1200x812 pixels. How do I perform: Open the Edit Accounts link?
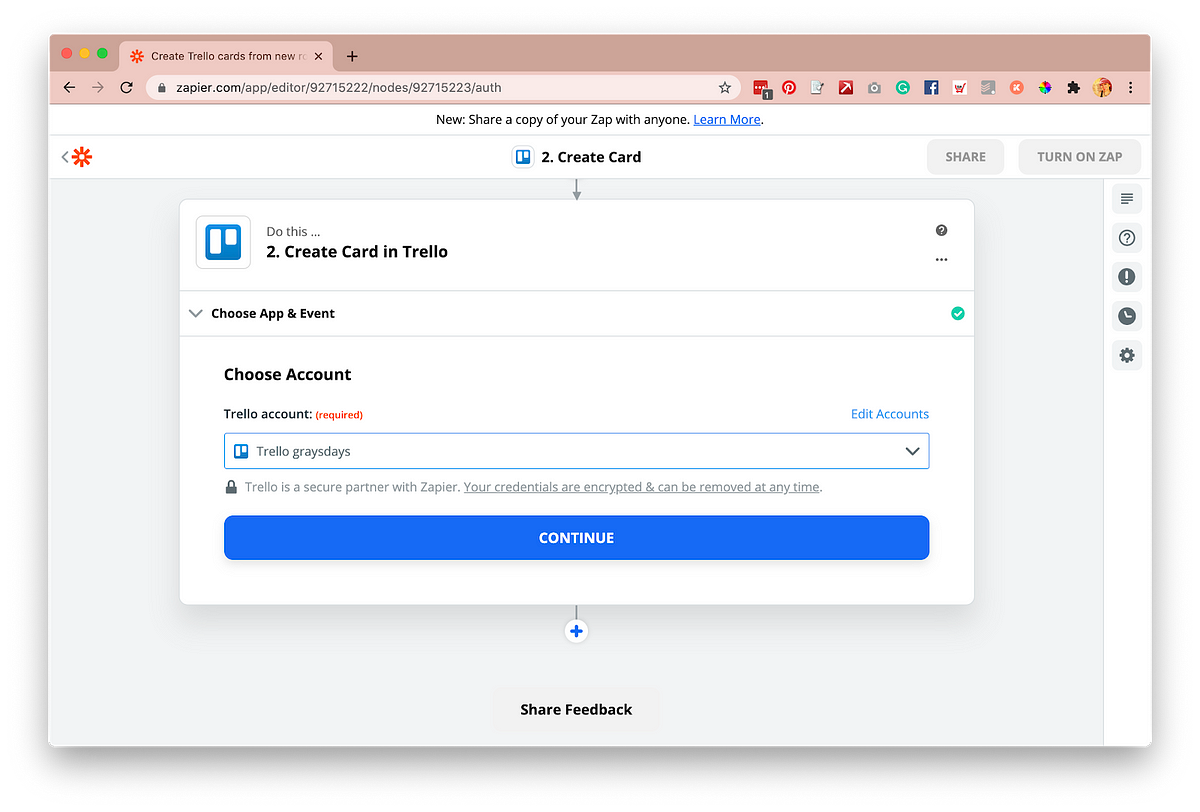(889, 414)
